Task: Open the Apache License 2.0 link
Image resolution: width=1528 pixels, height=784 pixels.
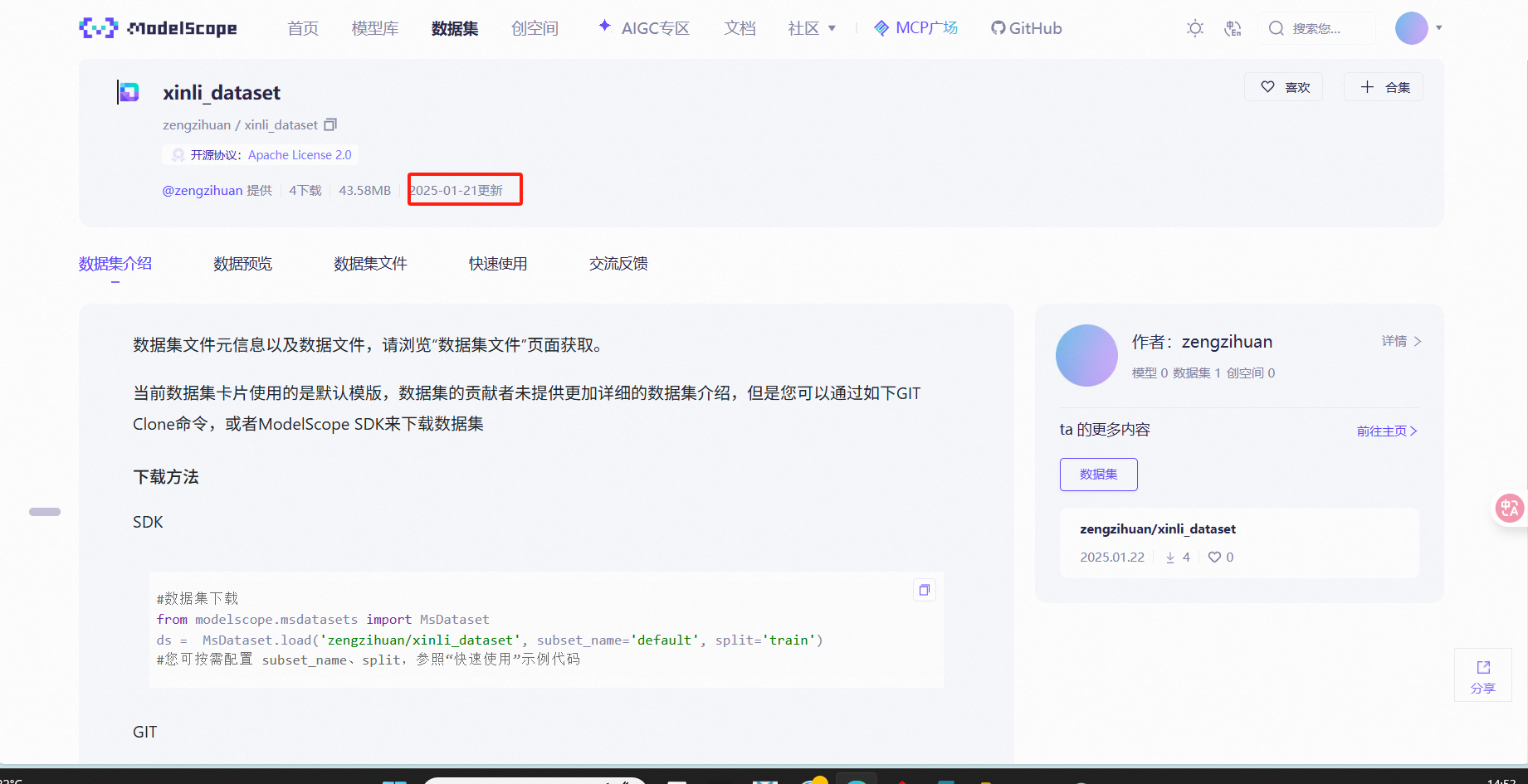Action: click(x=300, y=155)
